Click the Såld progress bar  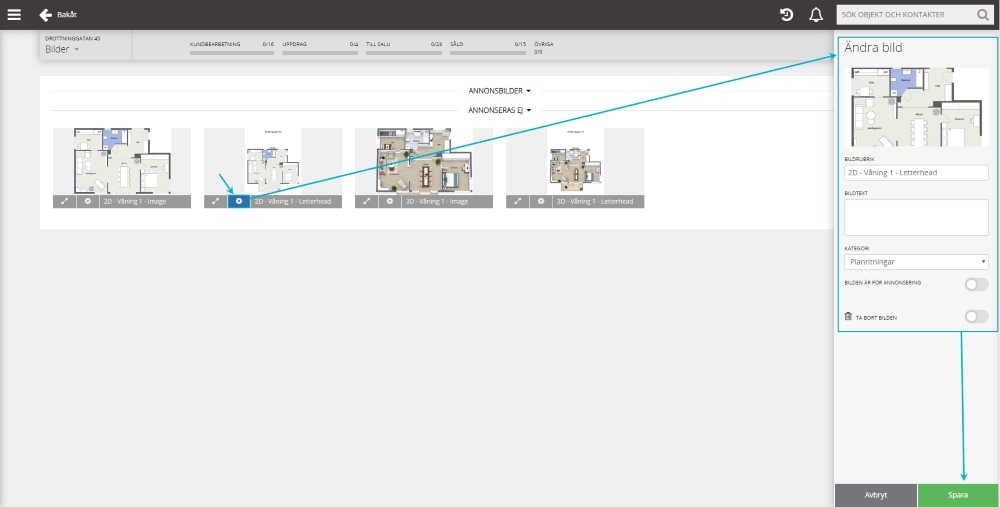tap(488, 53)
